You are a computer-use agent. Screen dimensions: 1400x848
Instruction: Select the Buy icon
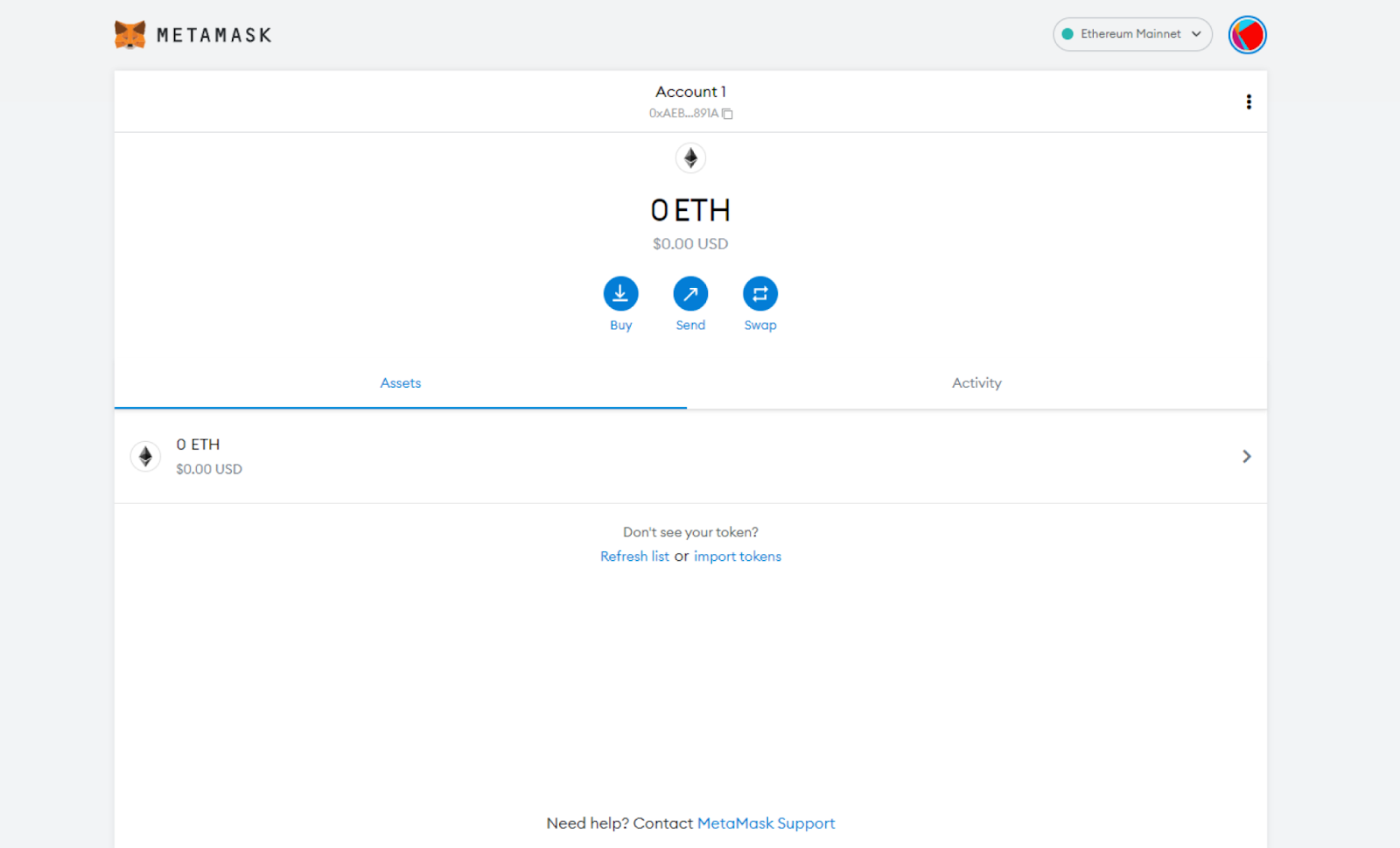(620, 294)
